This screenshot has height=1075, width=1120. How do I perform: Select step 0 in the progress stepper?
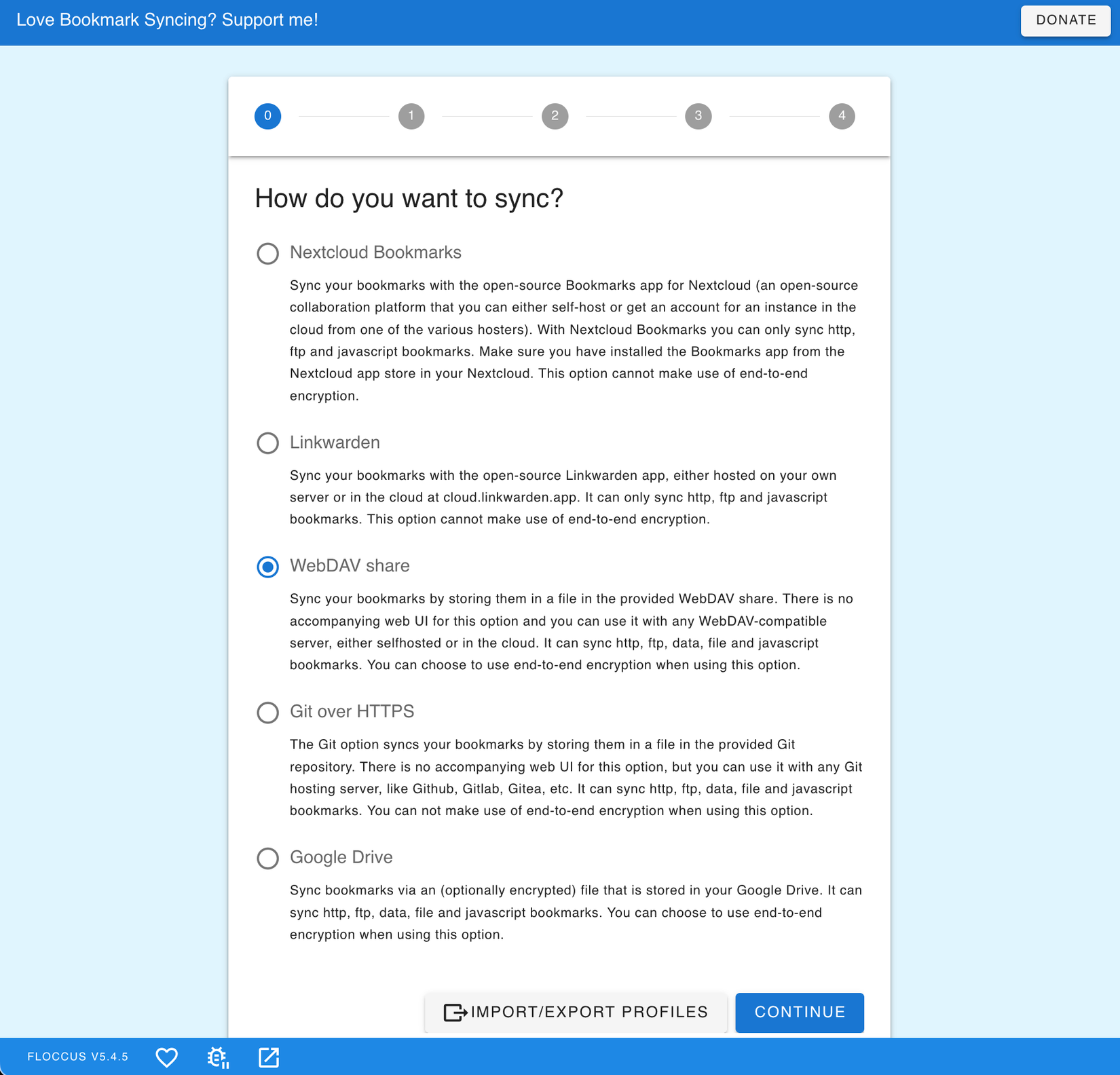point(267,116)
